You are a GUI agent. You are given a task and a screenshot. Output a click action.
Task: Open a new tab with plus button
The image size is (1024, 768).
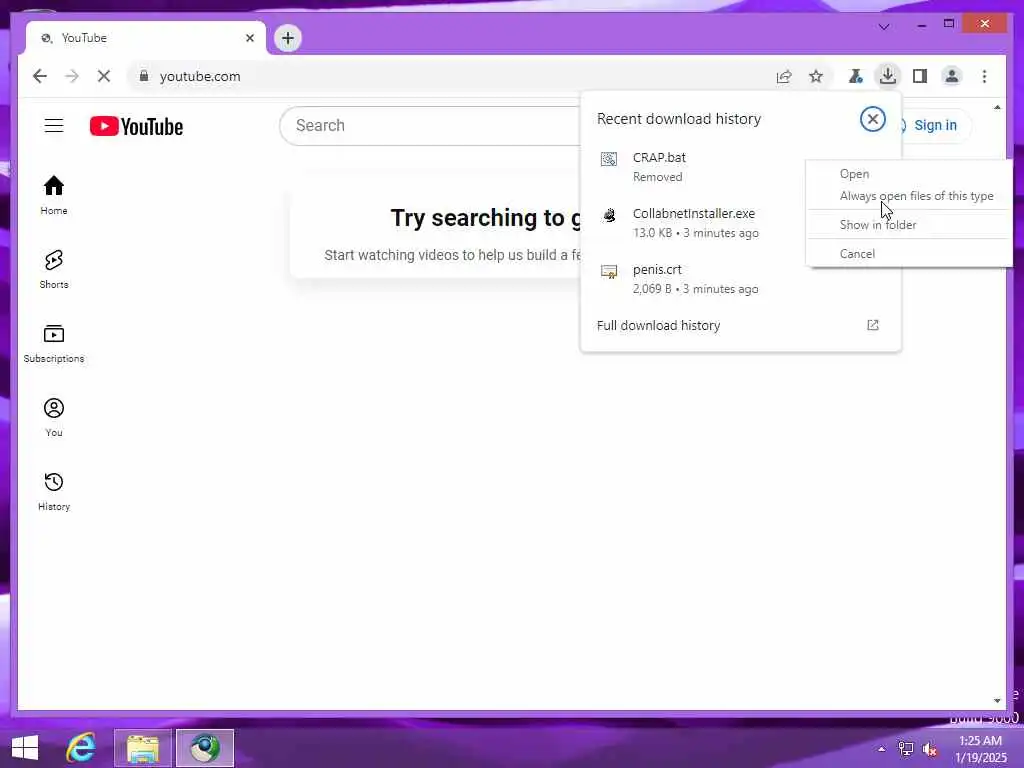point(288,38)
